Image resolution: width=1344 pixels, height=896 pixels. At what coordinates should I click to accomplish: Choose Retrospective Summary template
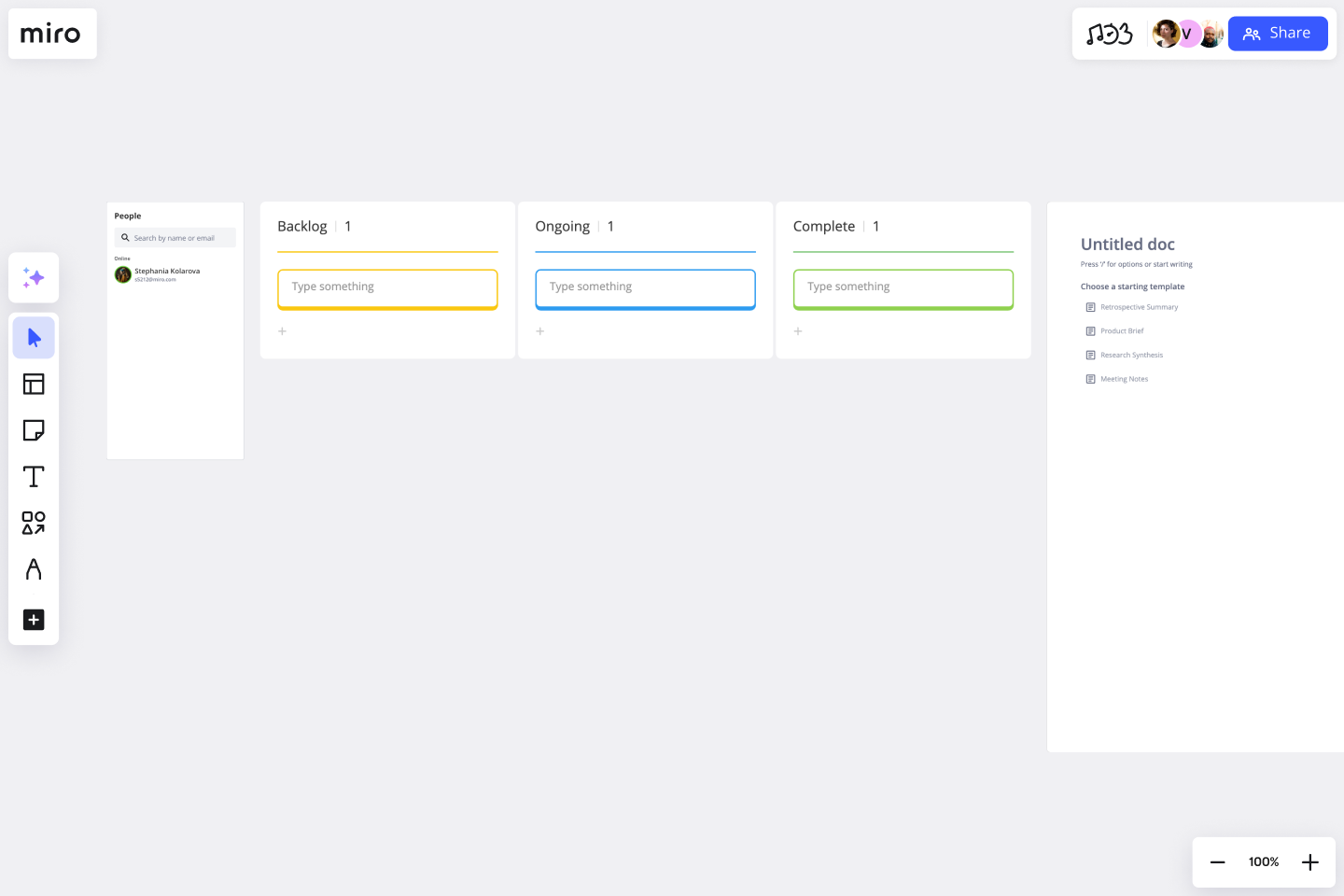[x=1132, y=307]
